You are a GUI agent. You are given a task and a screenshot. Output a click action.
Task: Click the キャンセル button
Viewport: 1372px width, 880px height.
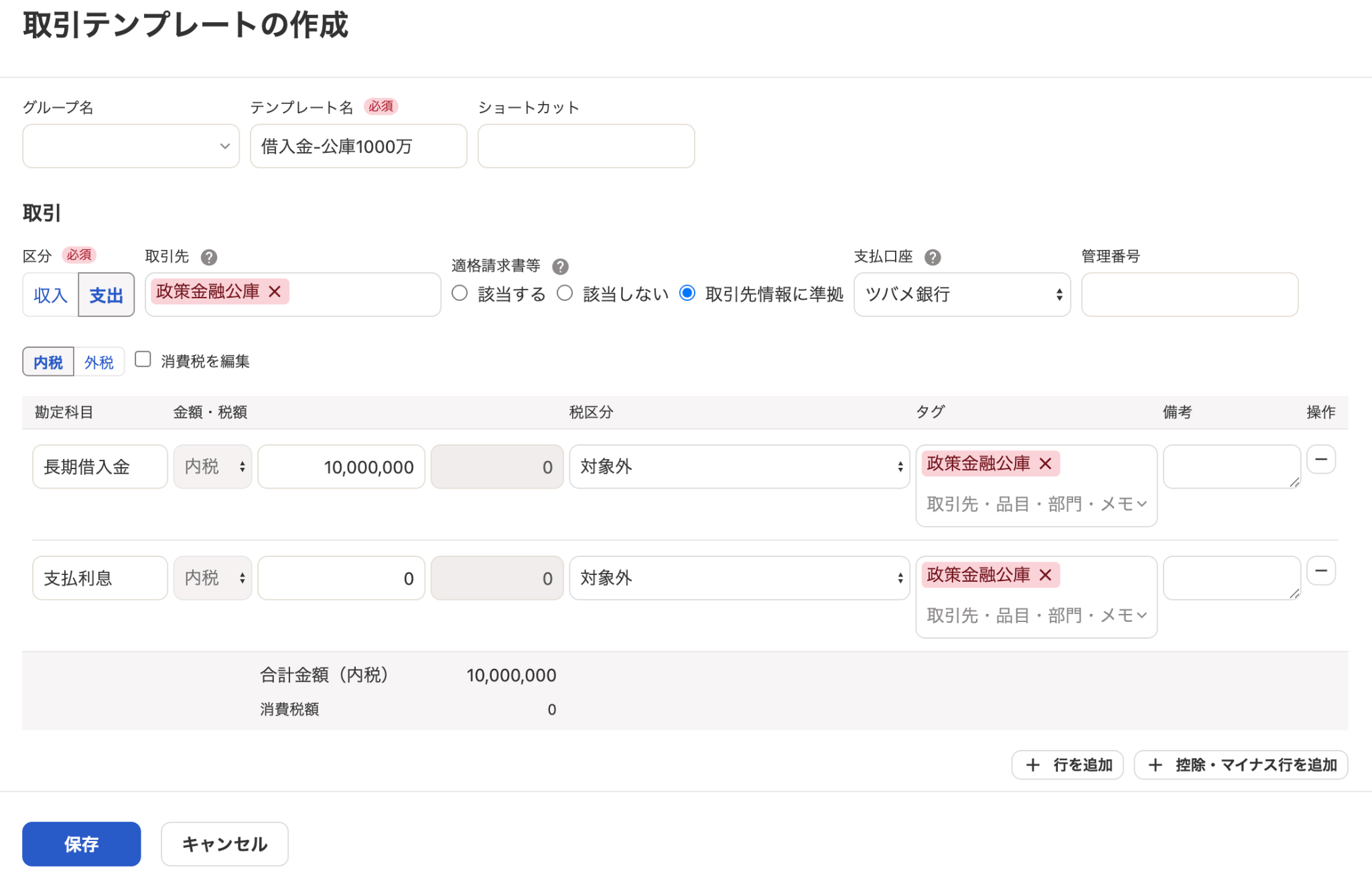(224, 844)
